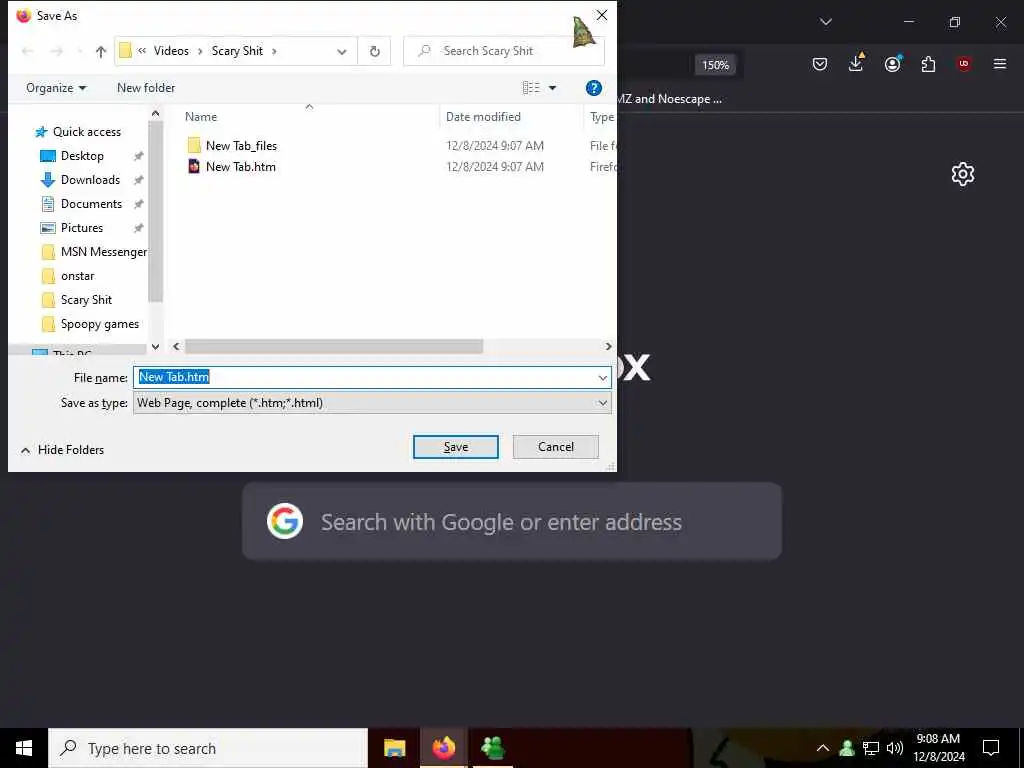Image resolution: width=1024 pixels, height=768 pixels.
Task: Go up one folder level arrow
Action: click(x=101, y=51)
